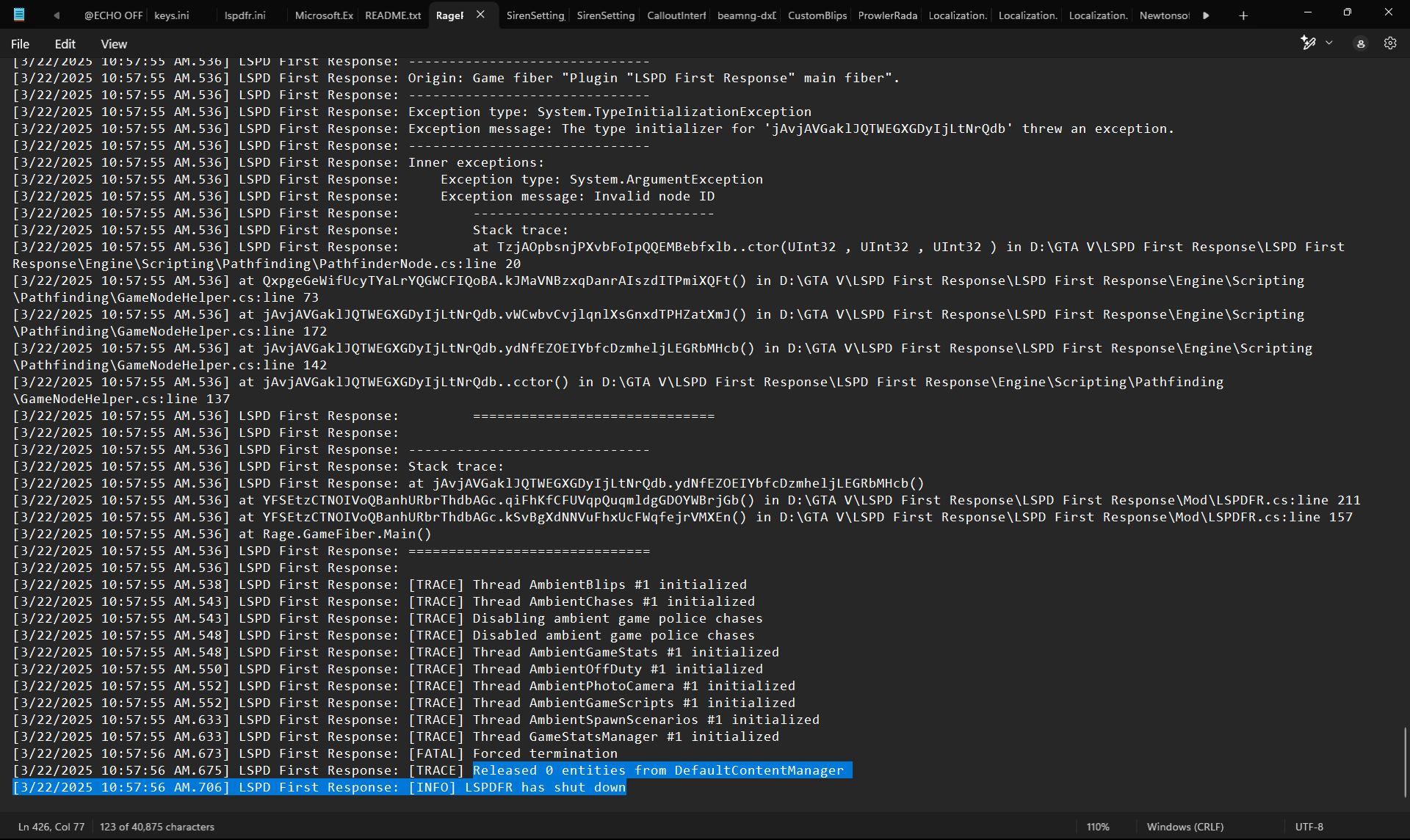Change UTF-8 encoding in status bar

click(x=1309, y=827)
